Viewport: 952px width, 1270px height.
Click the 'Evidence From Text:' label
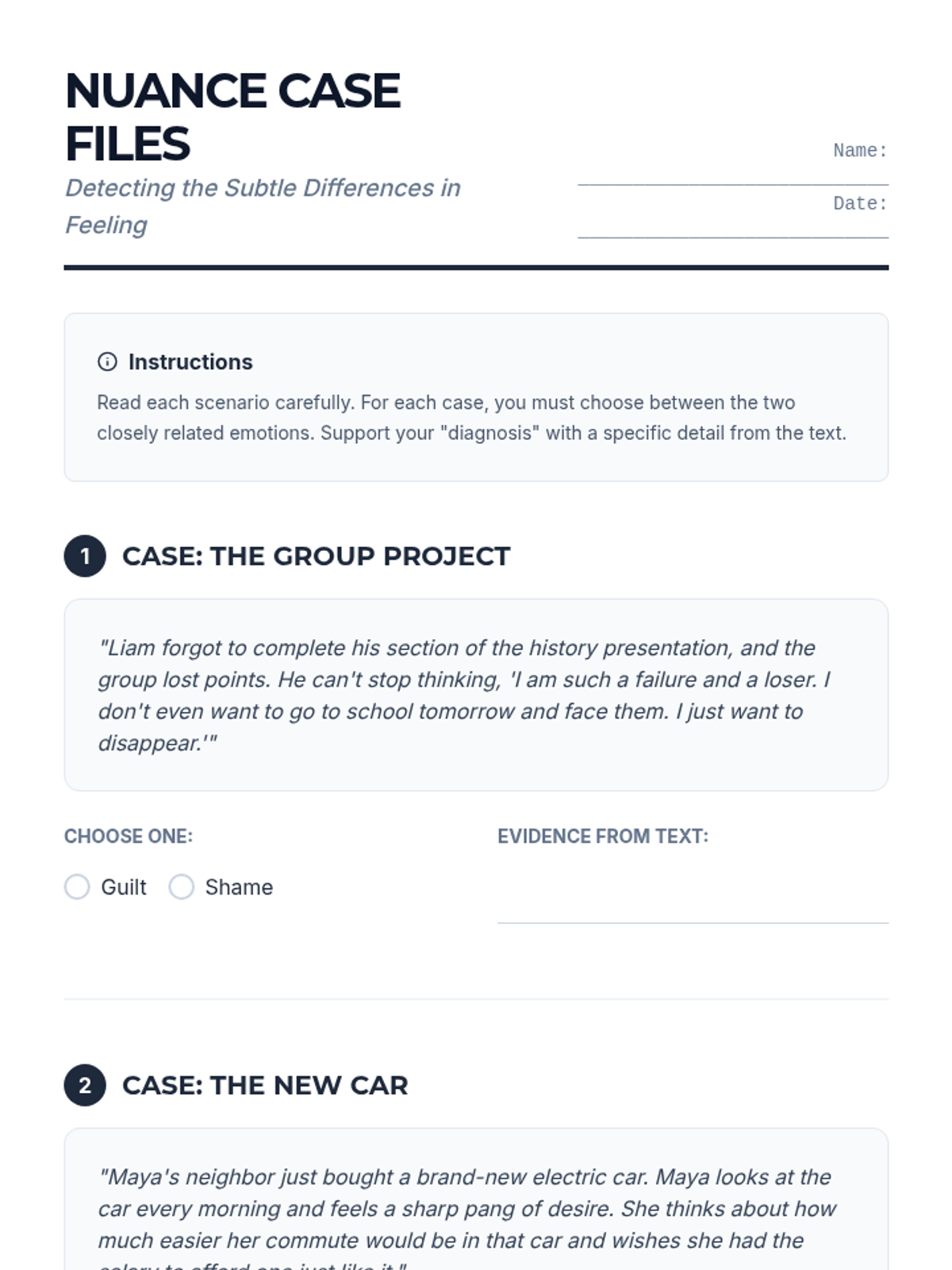(603, 836)
